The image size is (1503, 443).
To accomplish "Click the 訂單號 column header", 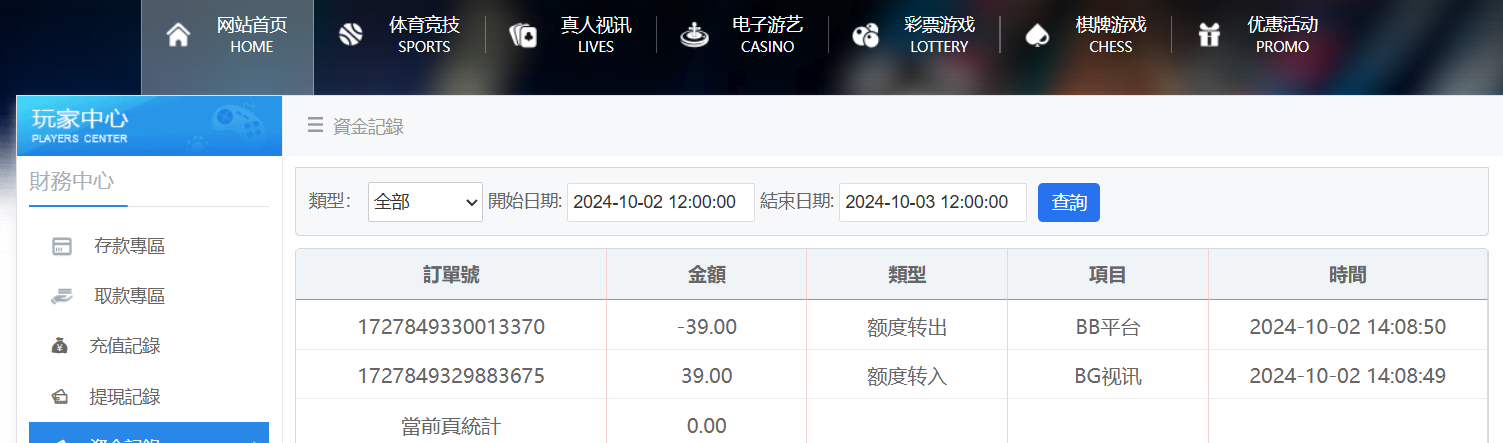I will pyautogui.click(x=451, y=275).
